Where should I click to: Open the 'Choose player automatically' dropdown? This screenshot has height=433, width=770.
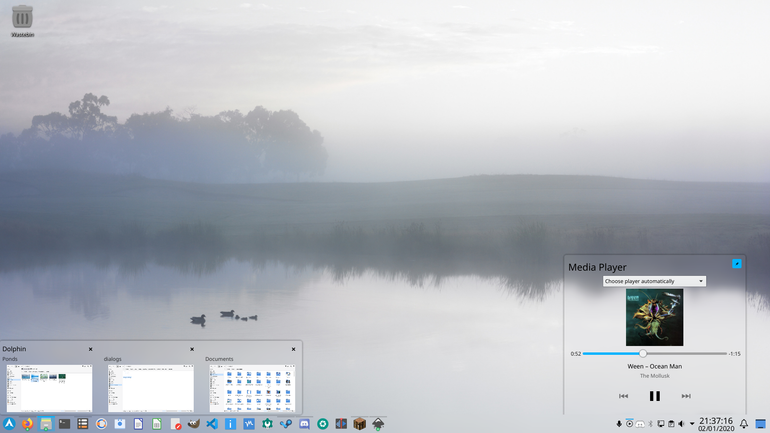click(x=654, y=281)
